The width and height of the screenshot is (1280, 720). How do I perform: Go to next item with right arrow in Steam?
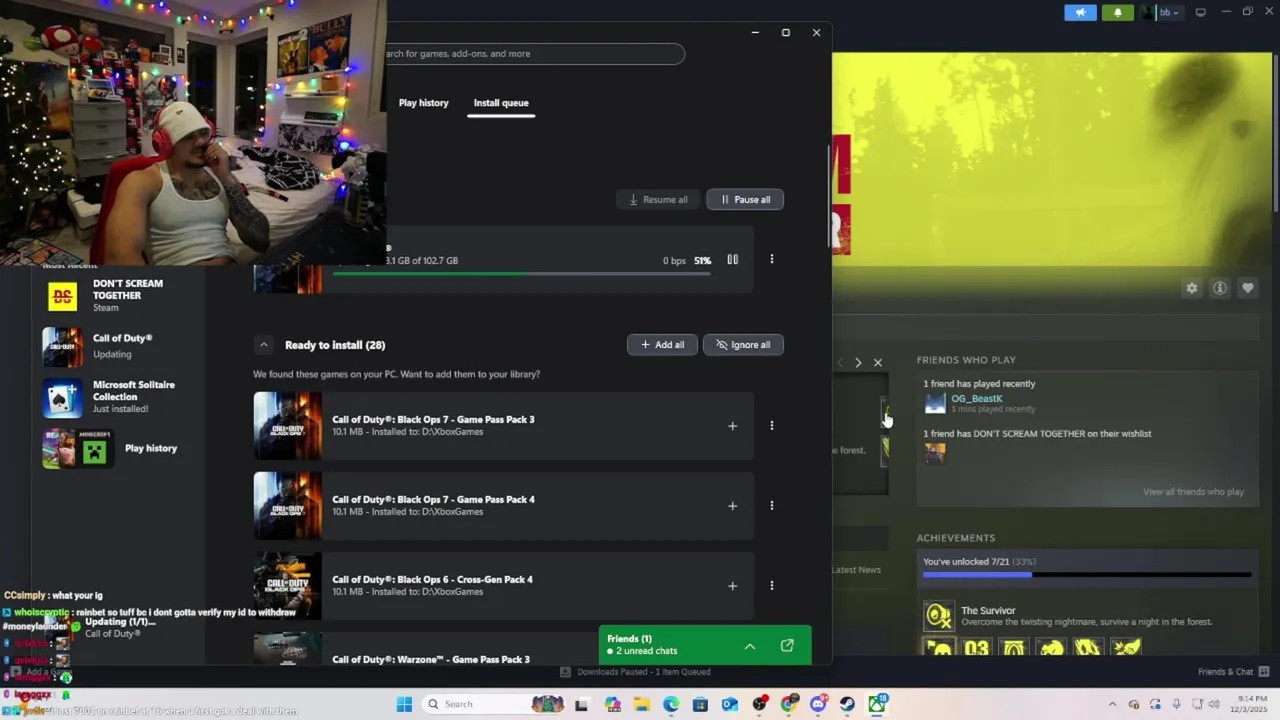pyautogui.click(x=858, y=362)
